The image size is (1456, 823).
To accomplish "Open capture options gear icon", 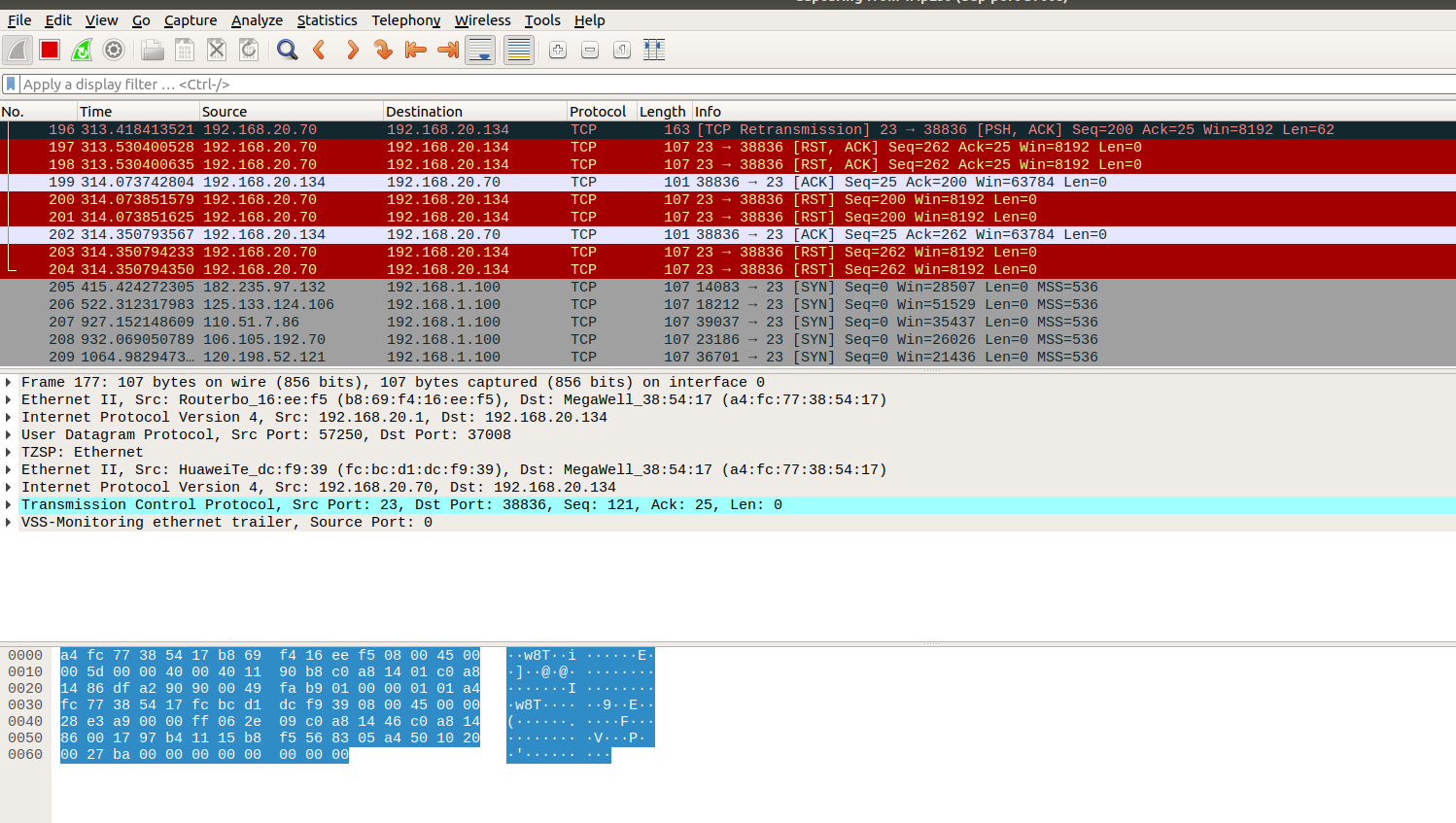I will 114,51.
